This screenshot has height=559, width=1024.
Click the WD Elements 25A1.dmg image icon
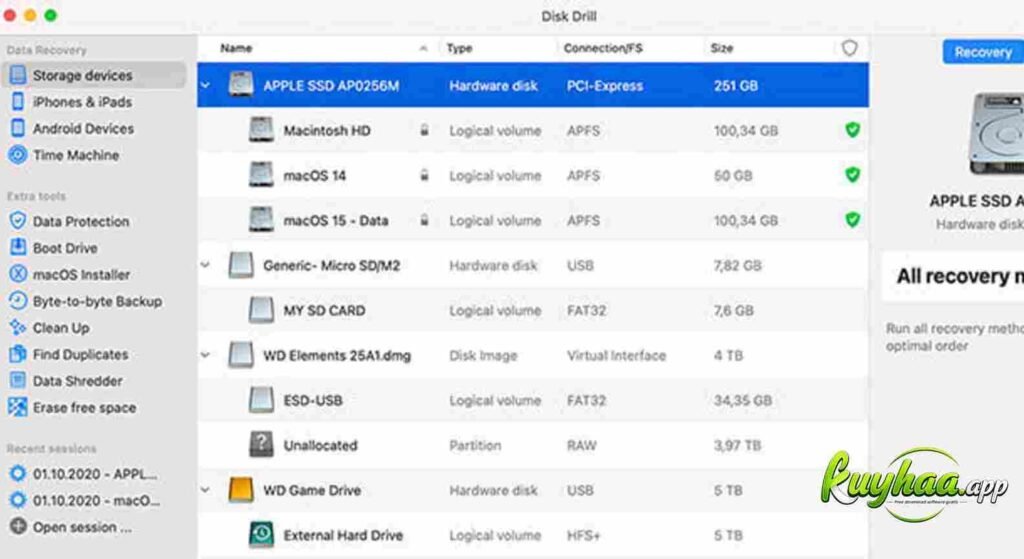(241, 355)
